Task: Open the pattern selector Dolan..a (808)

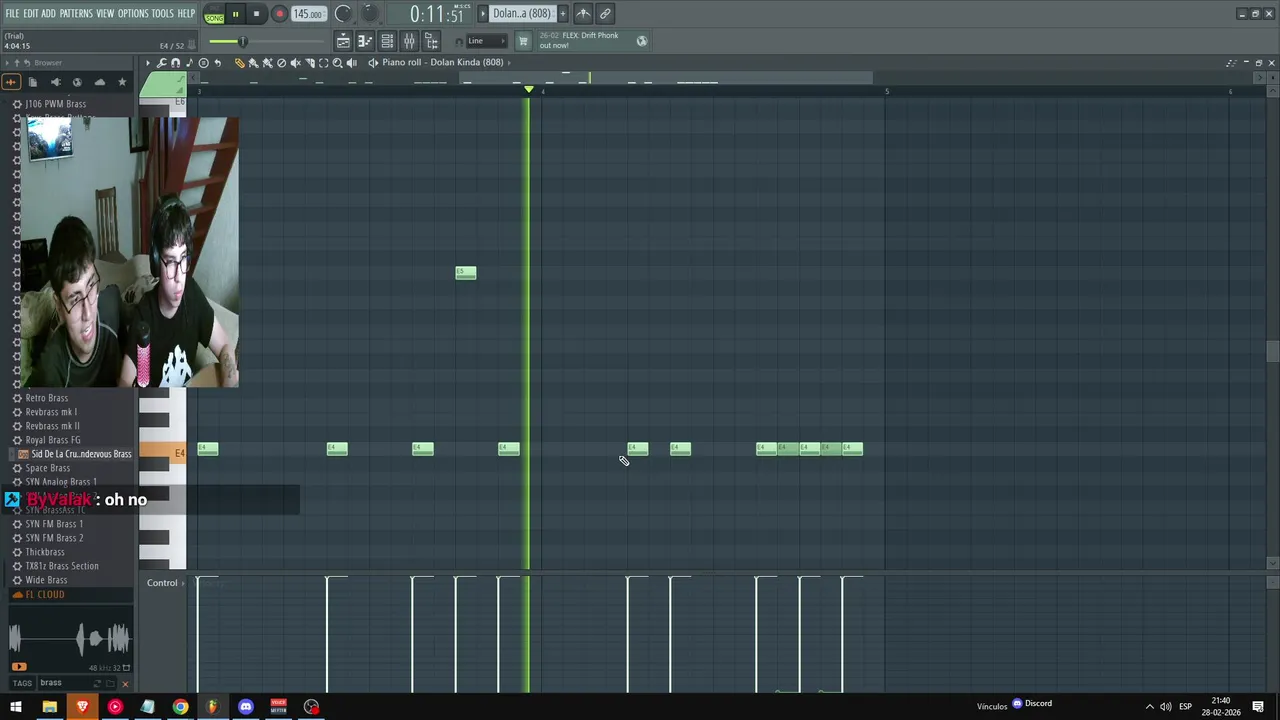Action: click(522, 13)
